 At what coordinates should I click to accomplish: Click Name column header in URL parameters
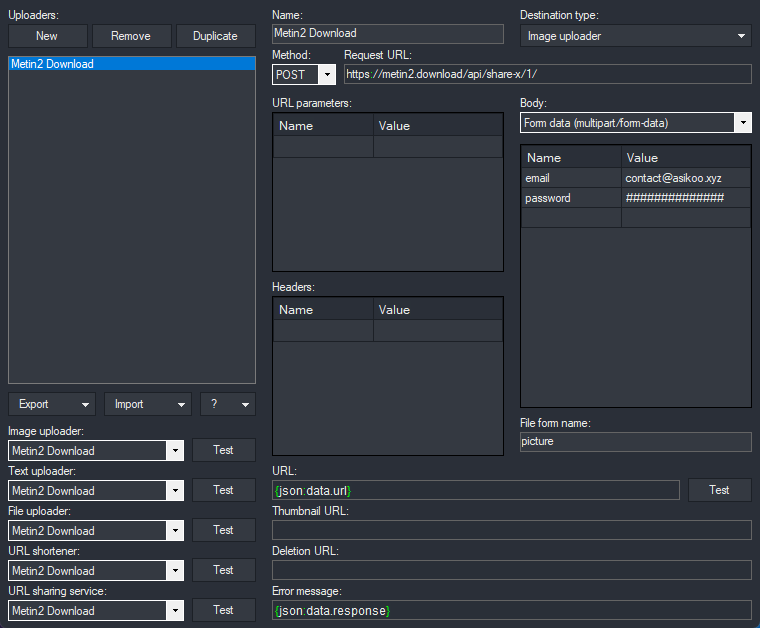click(323, 126)
